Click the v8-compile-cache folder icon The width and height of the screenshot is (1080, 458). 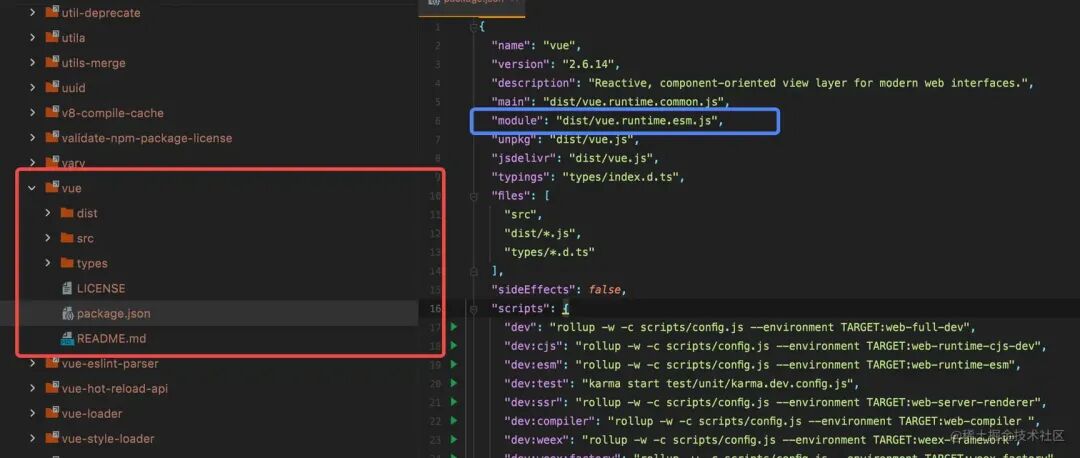coord(52,112)
